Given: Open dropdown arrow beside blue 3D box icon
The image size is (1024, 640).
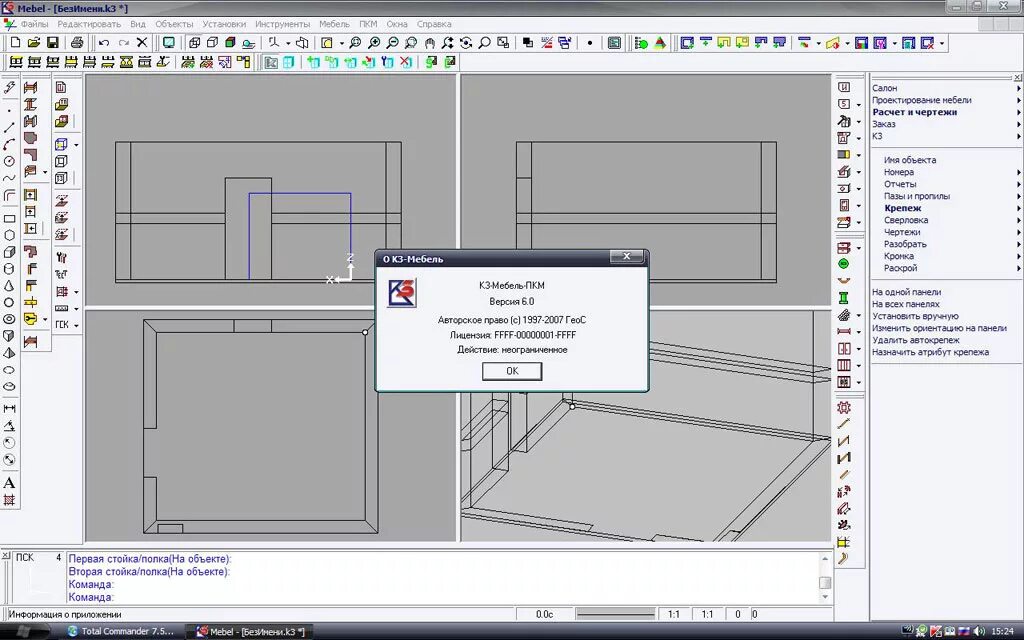Looking at the screenshot, I should (76, 145).
